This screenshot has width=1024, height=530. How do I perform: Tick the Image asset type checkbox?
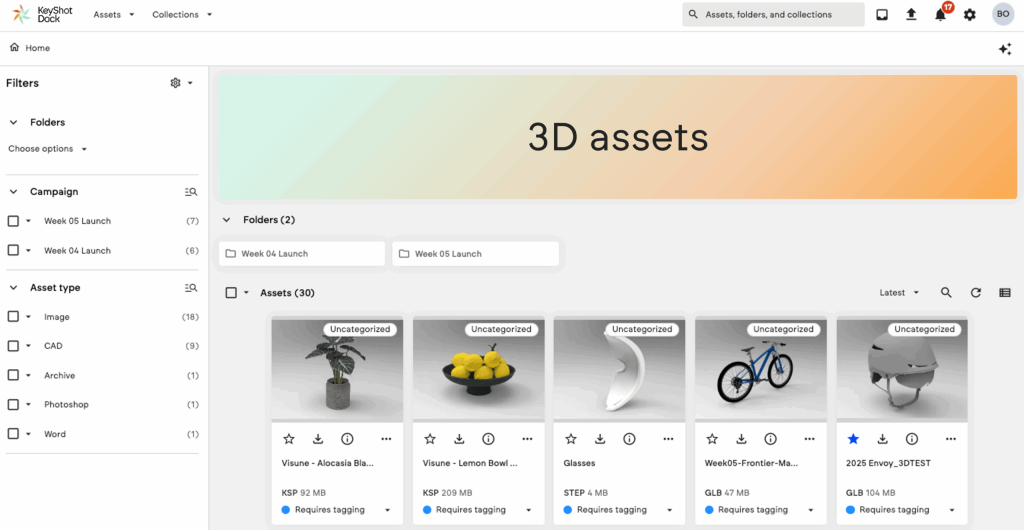(13, 317)
